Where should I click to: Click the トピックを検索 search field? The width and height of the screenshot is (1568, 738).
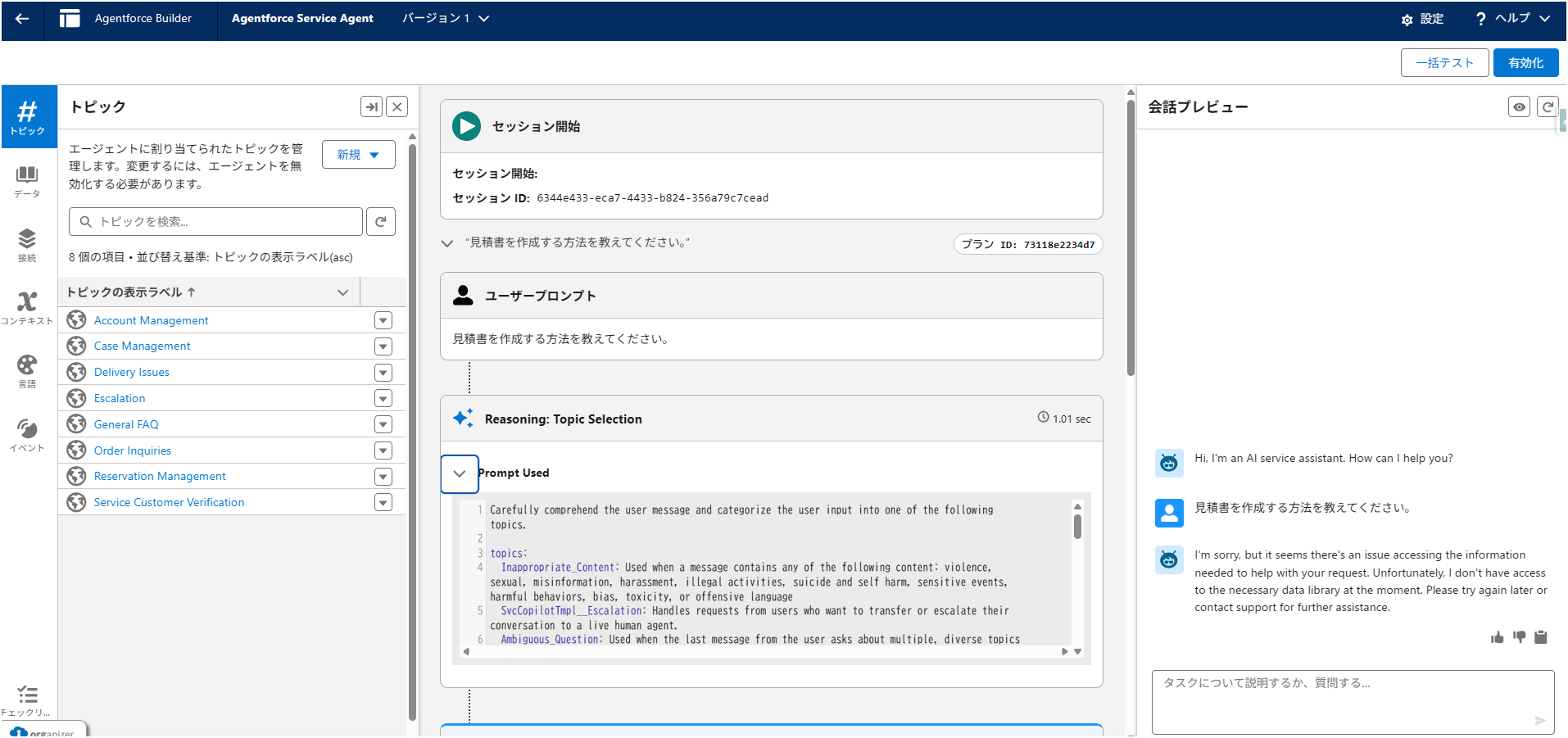pos(215,221)
